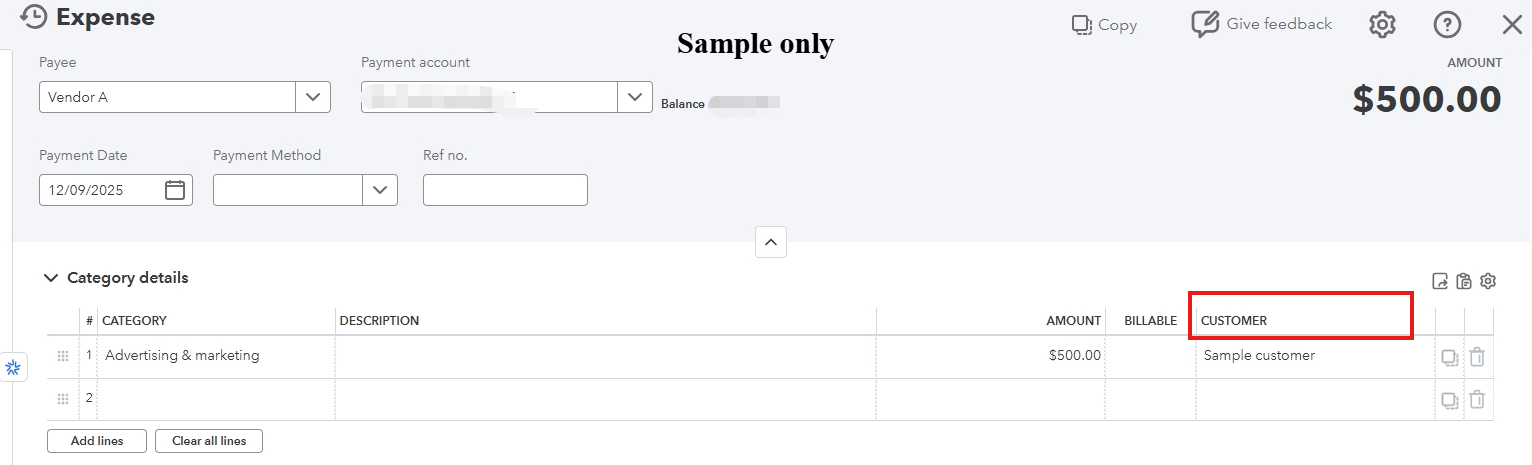Viewport: 1532px width, 465px height.
Task: Click the expense history clock icon
Action: point(34,17)
